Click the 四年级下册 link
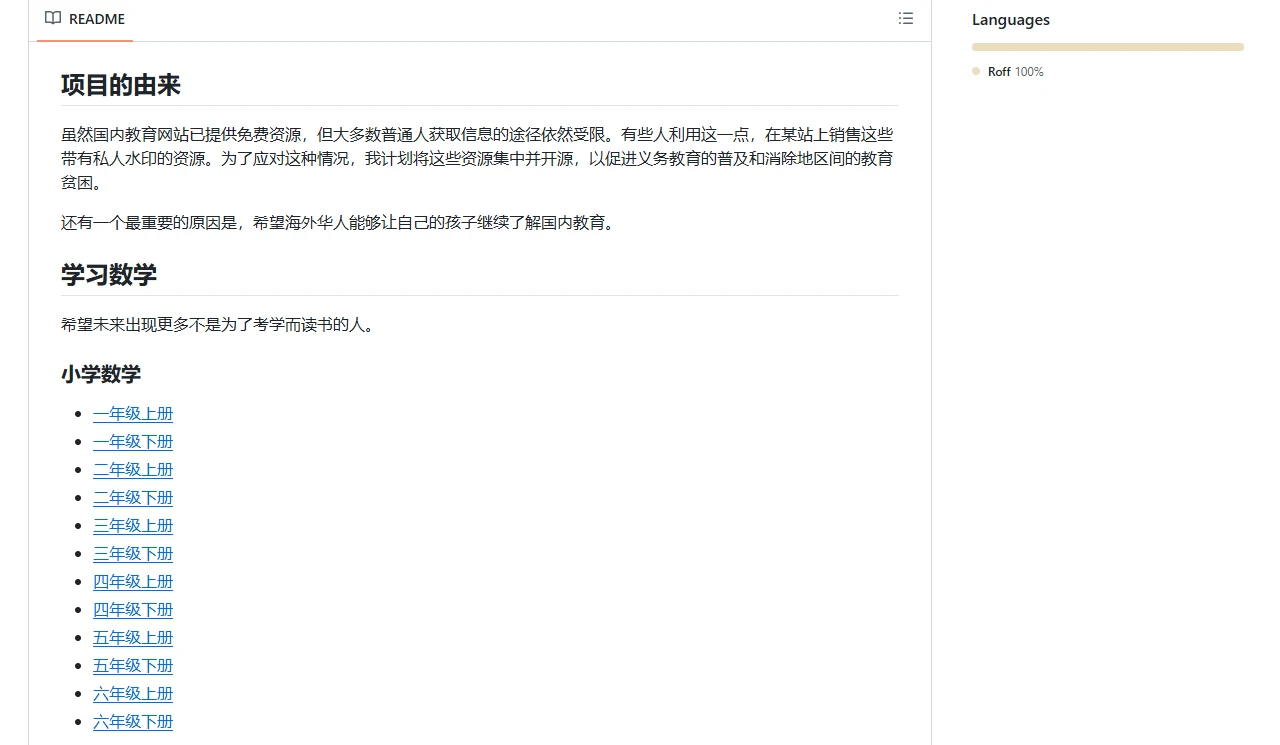The image size is (1280, 745). (x=133, y=610)
